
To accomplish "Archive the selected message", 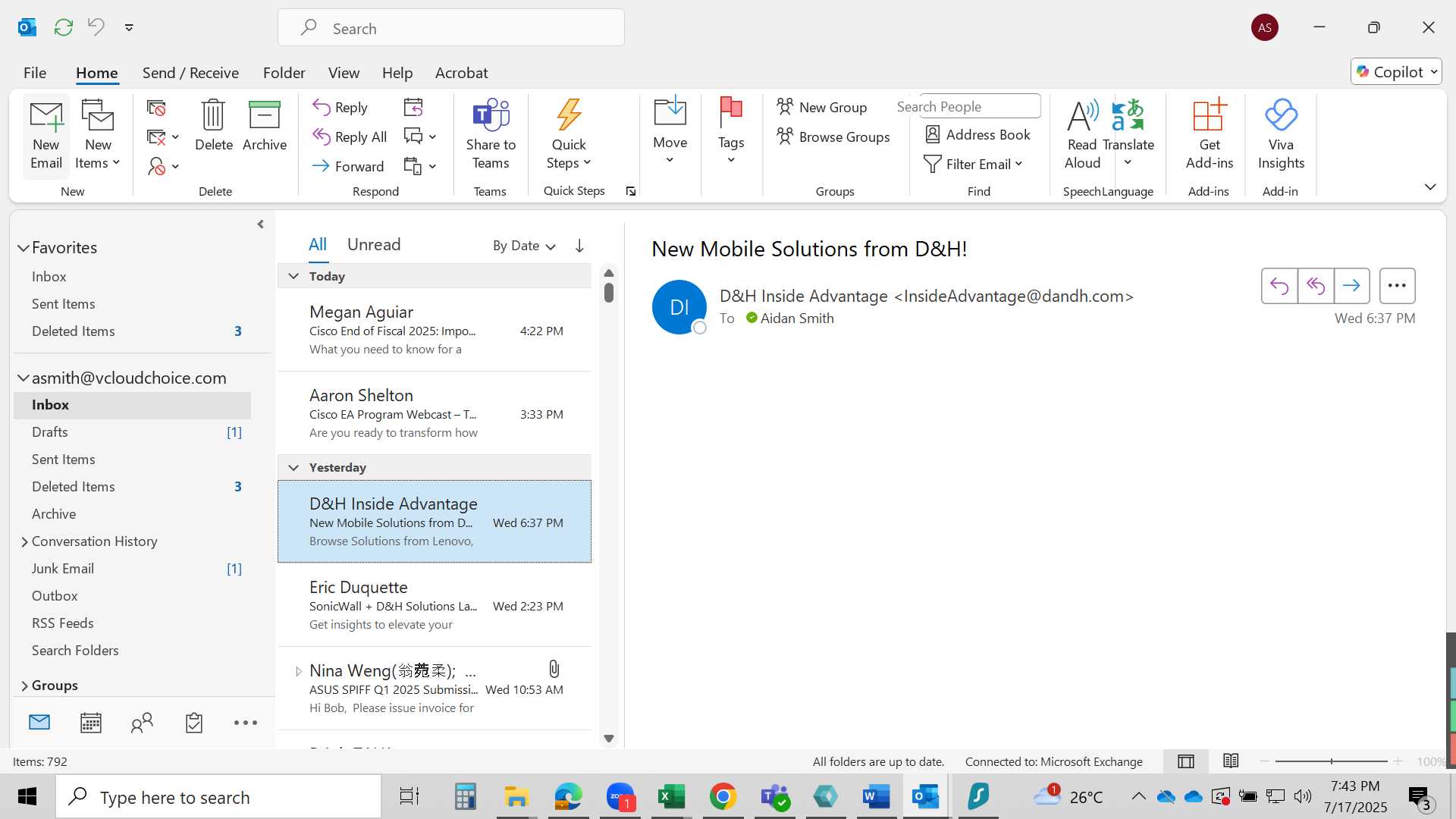I will 265,126.
